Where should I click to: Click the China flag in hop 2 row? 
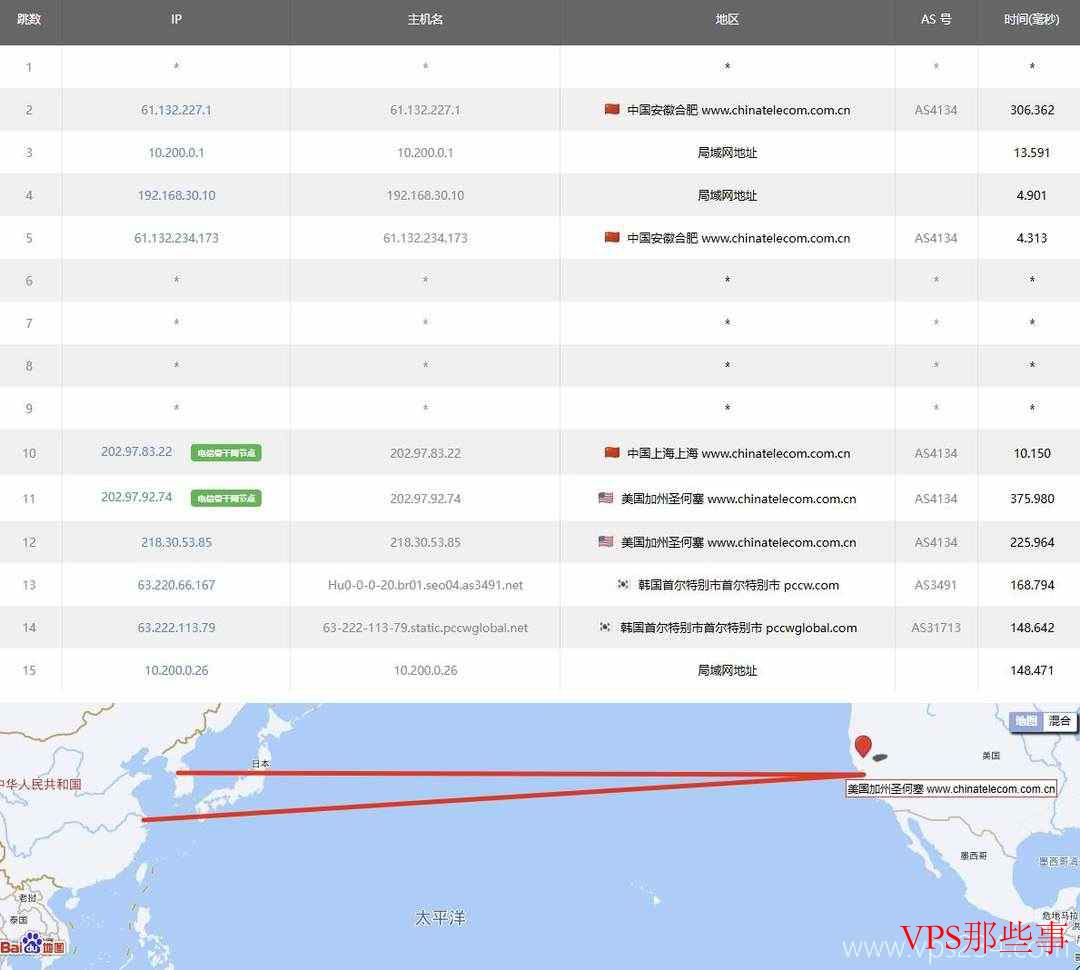coord(612,110)
